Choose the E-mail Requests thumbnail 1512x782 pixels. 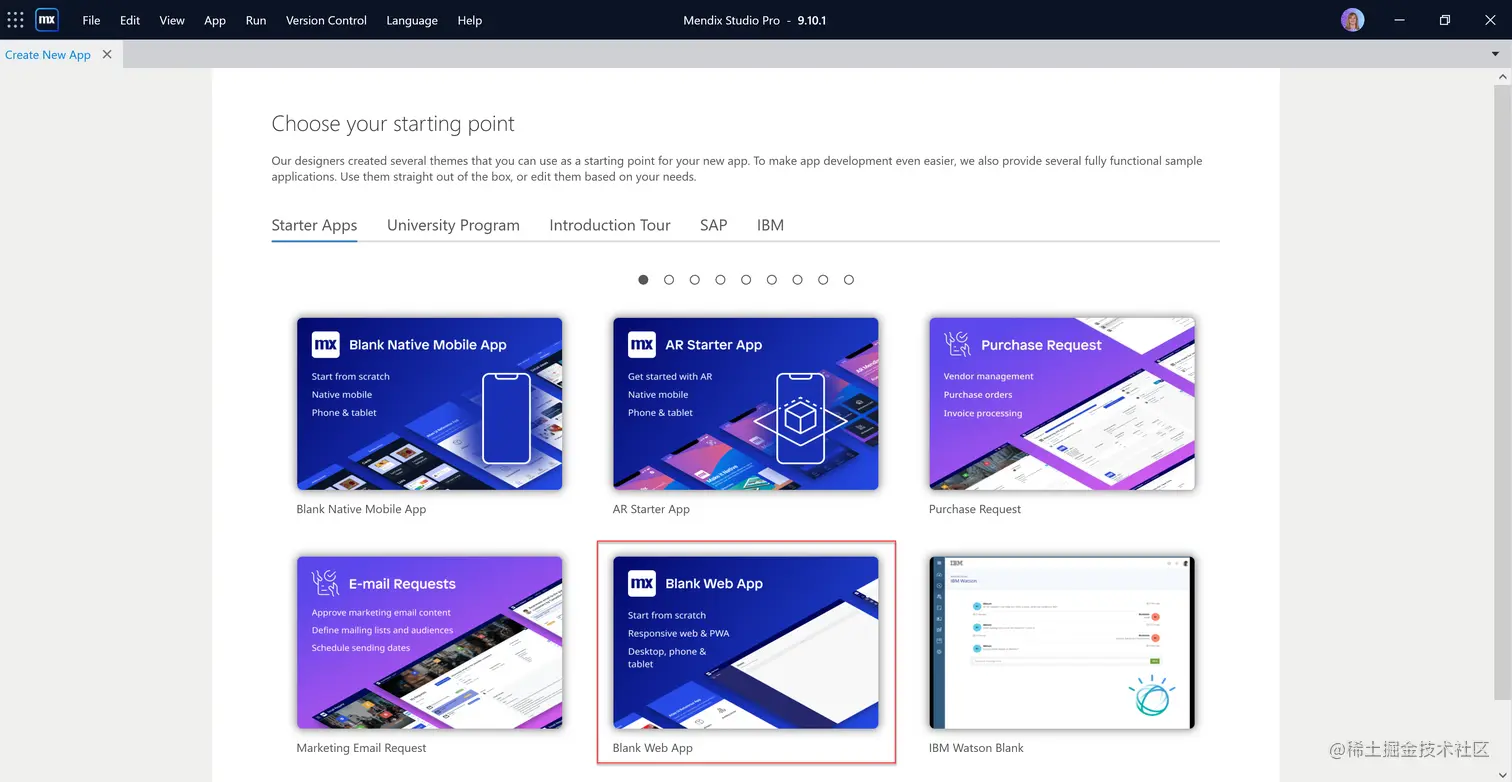point(429,643)
